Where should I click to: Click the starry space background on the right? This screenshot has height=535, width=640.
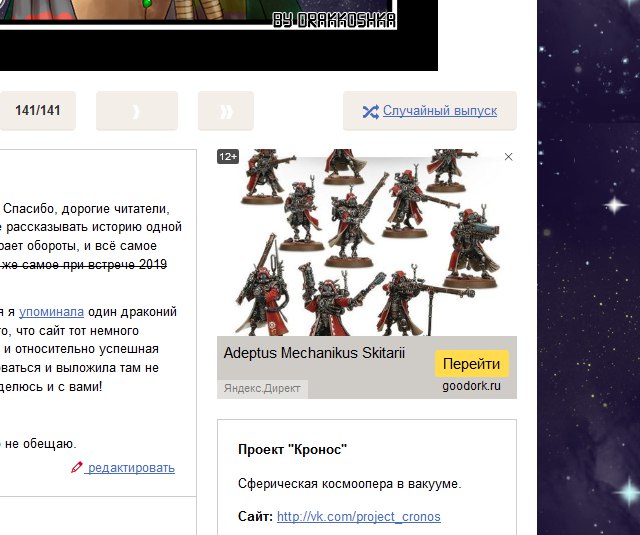(x=590, y=300)
